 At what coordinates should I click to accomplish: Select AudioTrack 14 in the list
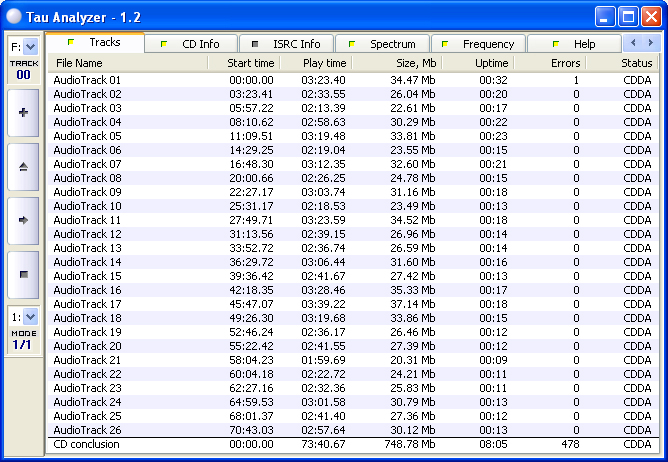point(87,262)
